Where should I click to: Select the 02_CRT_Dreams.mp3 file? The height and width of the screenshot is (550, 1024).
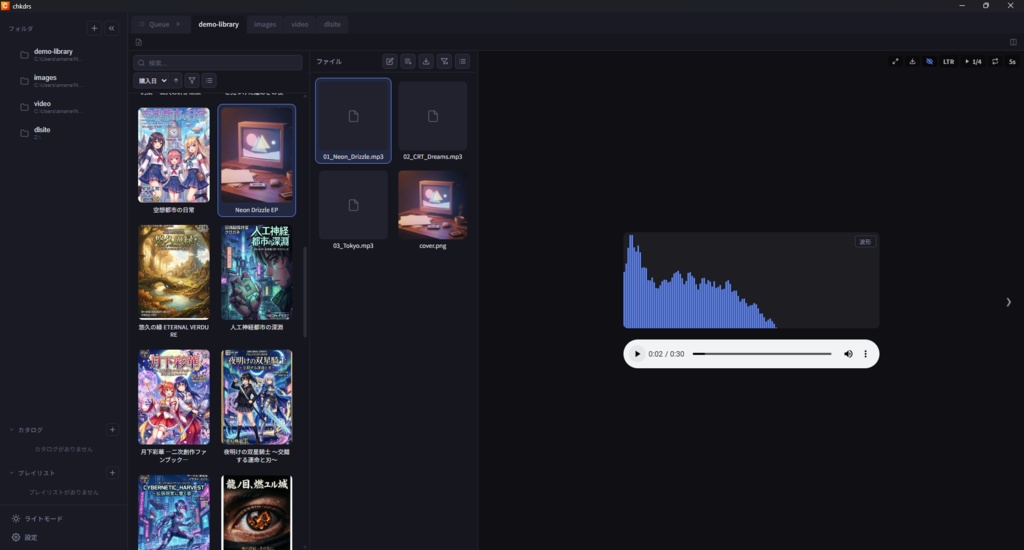pos(432,121)
